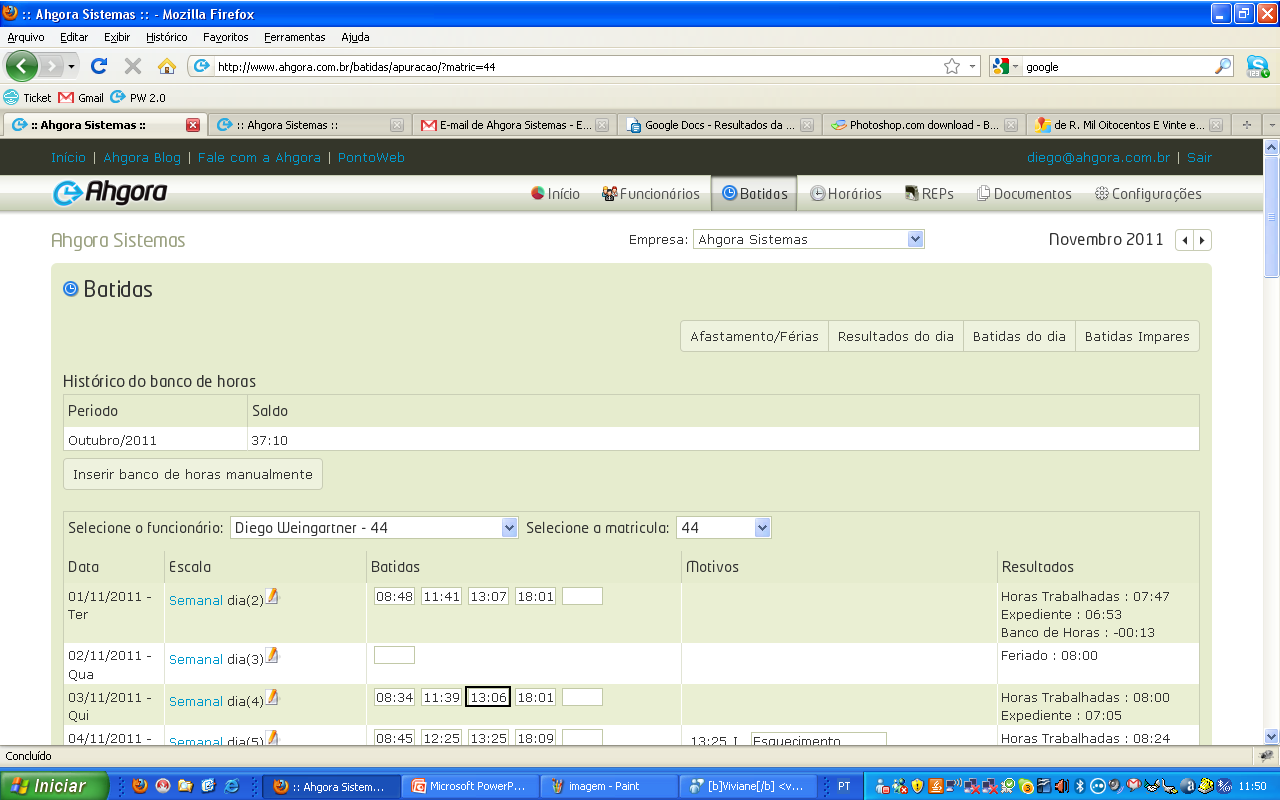Run search with magnifier icon

(1223, 67)
